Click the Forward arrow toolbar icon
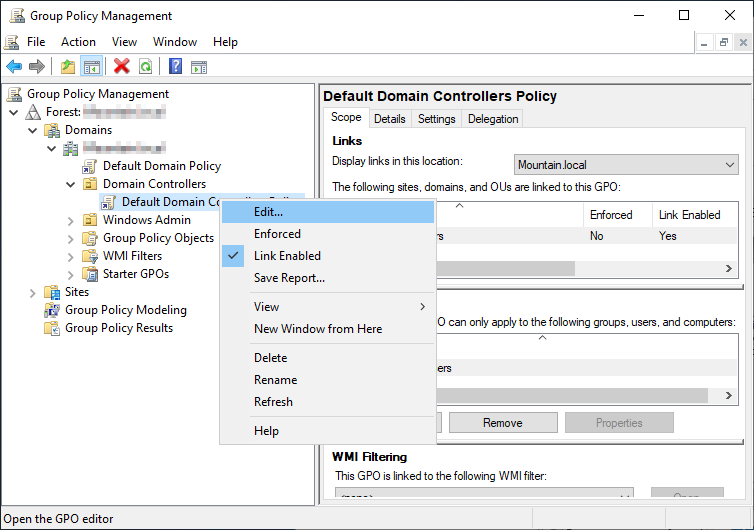 point(37,66)
